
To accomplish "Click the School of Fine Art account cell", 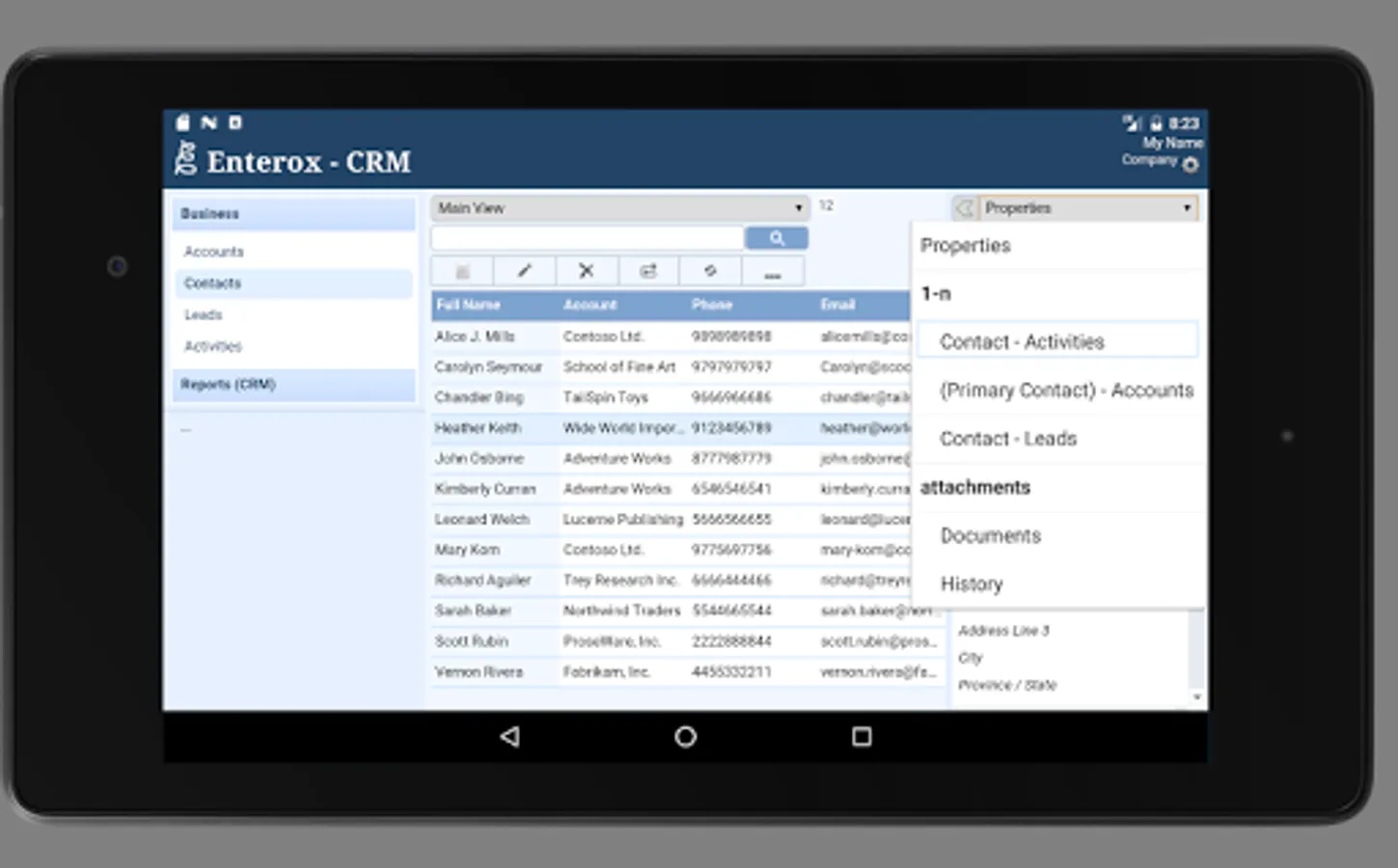I will pos(619,367).
